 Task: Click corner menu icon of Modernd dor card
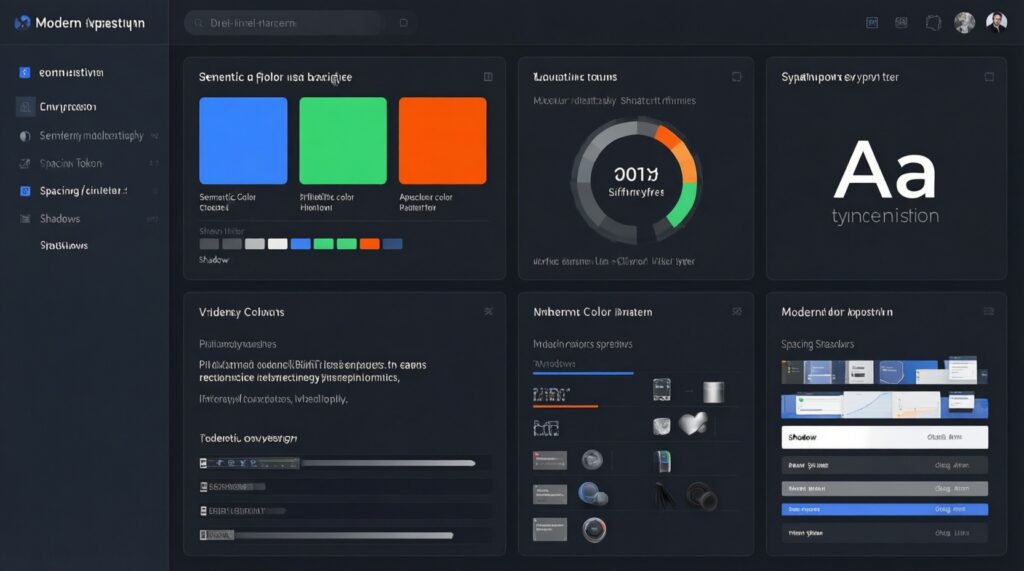989,312
